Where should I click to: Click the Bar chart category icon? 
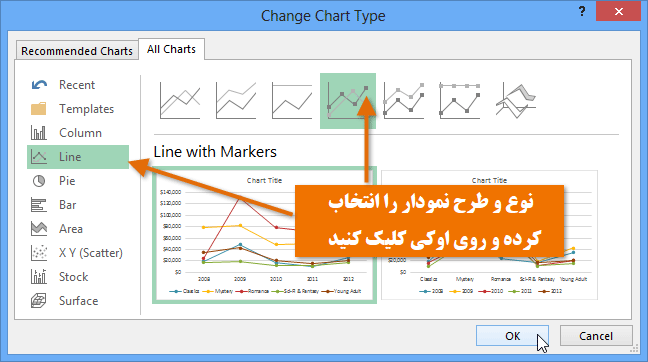[x=39, y=205]
